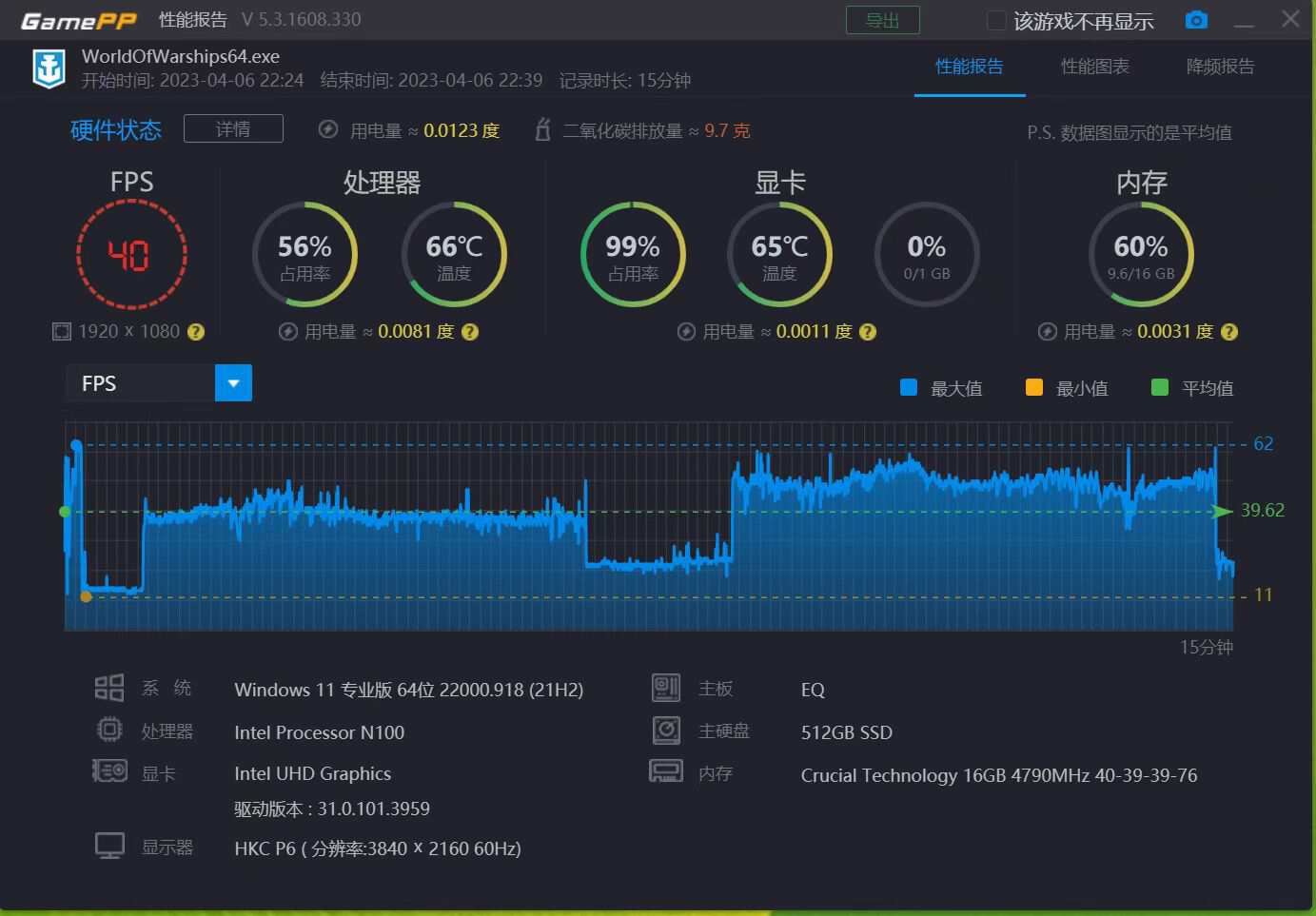Open help icon beside processor power 0.0081
The width and height of the screenshot is (1316, 916).
(x=470, y=332)
